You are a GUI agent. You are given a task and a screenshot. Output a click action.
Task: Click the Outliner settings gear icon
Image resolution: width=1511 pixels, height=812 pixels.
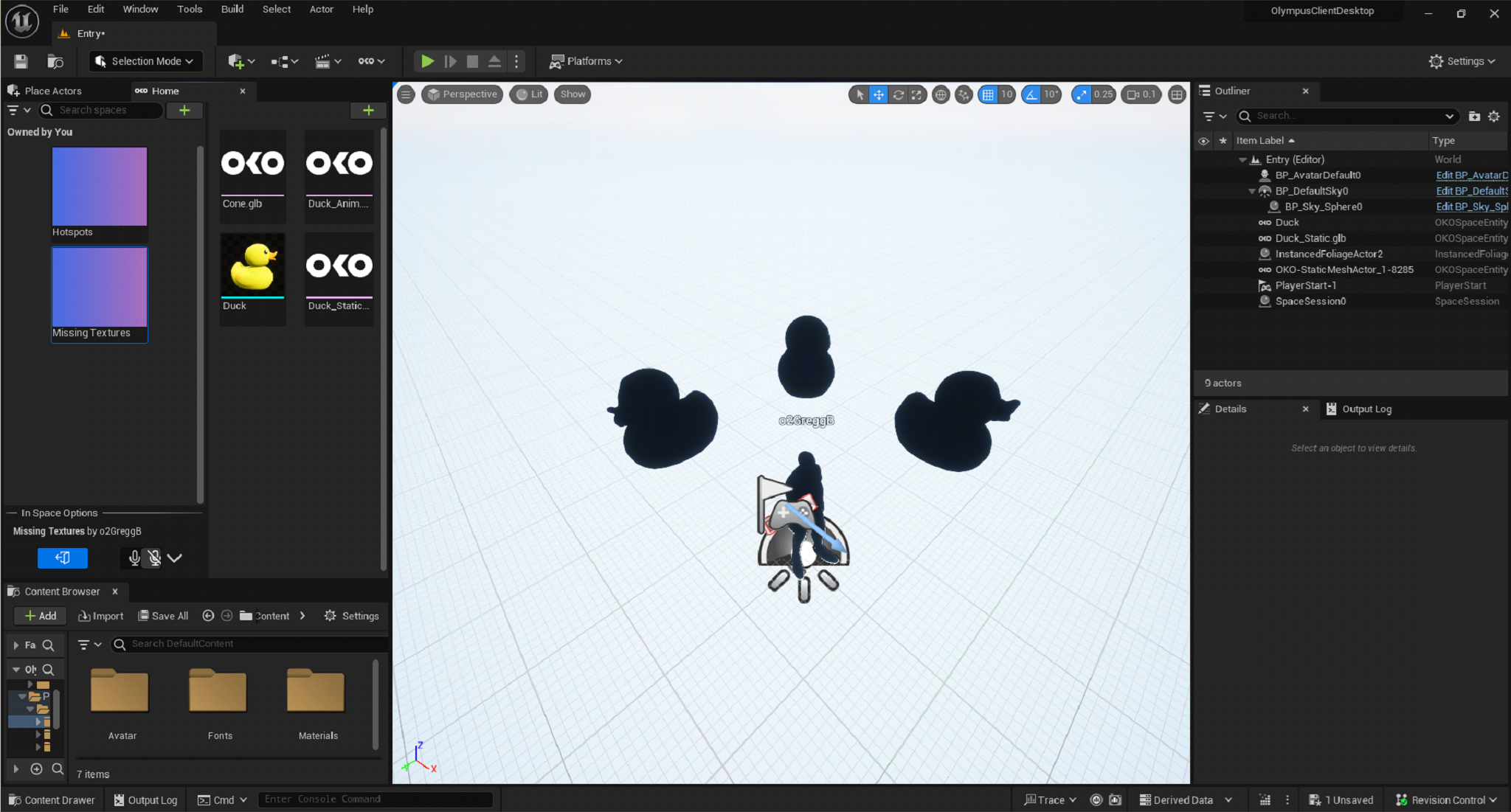pos(1494,117)
